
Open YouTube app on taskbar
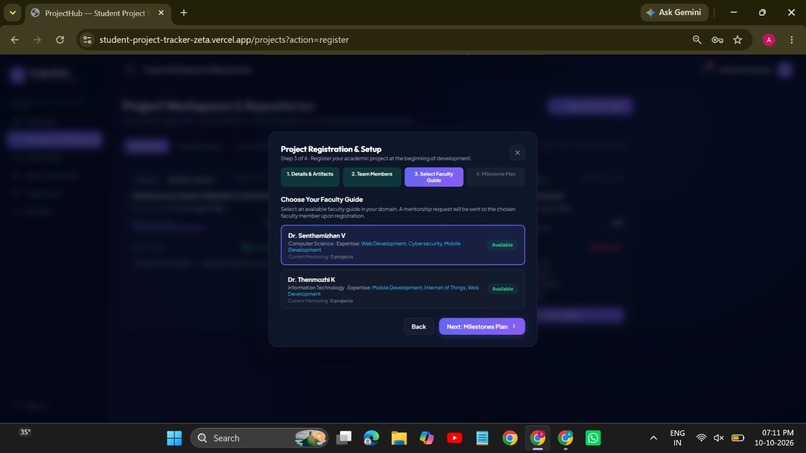tap(454, 438)
